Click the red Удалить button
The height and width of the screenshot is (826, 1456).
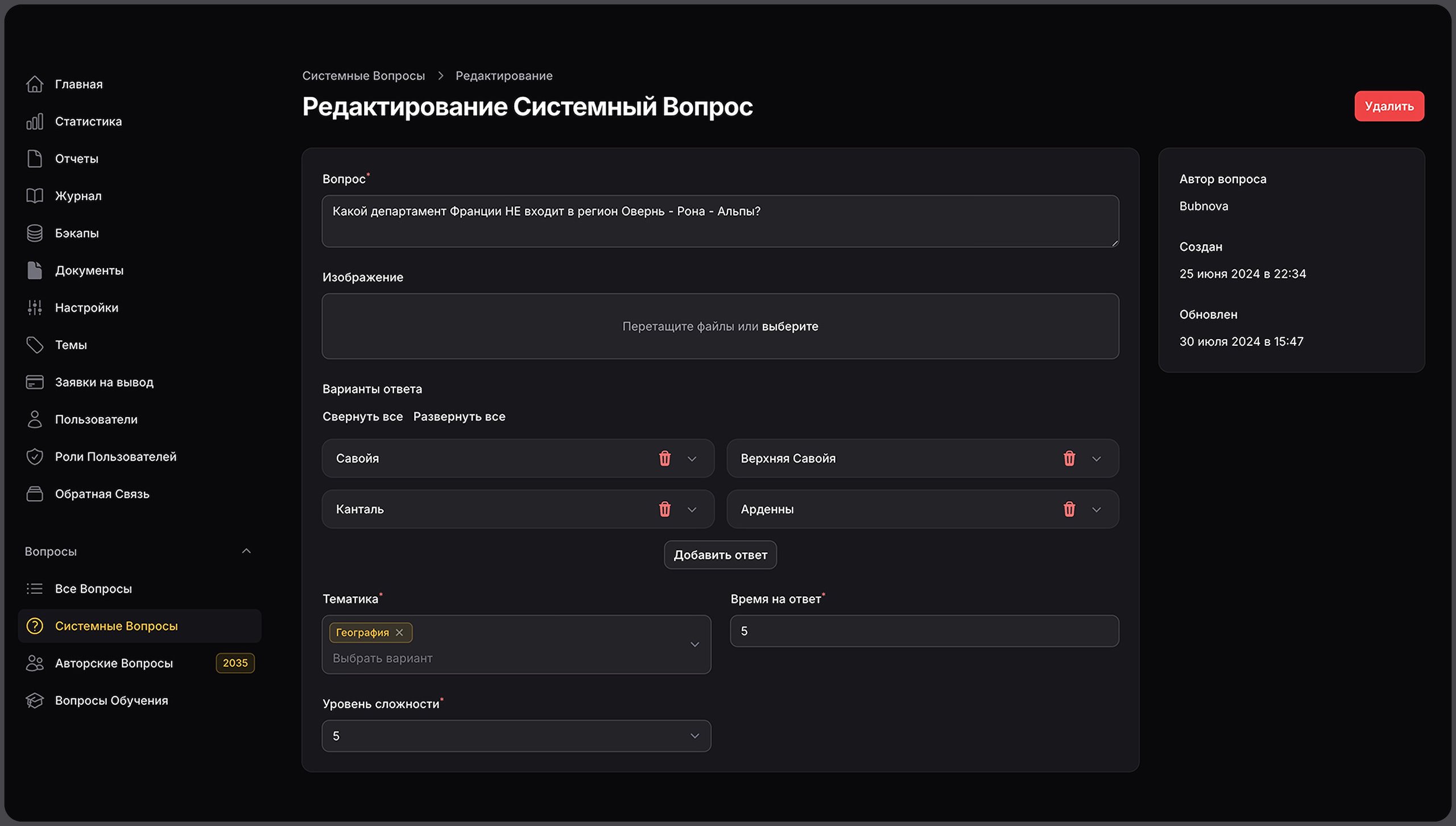point(1388,106)
